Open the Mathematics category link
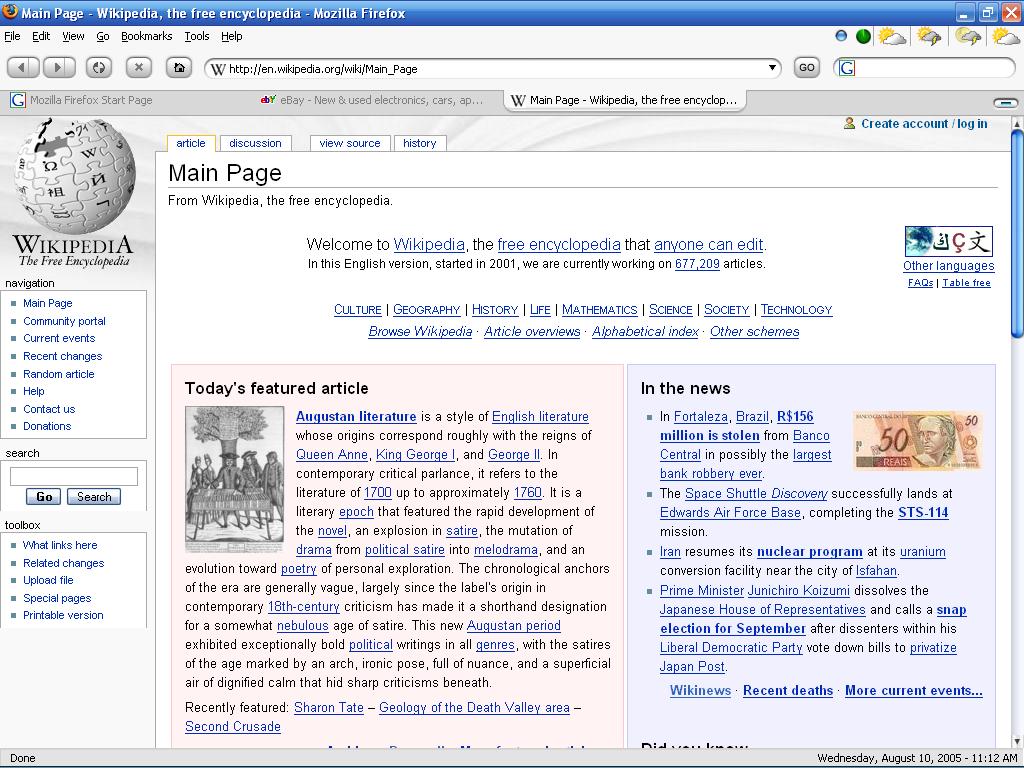The width and height of the screenshot is (1024, 768). pyautogui.click(x=600, y=310)
